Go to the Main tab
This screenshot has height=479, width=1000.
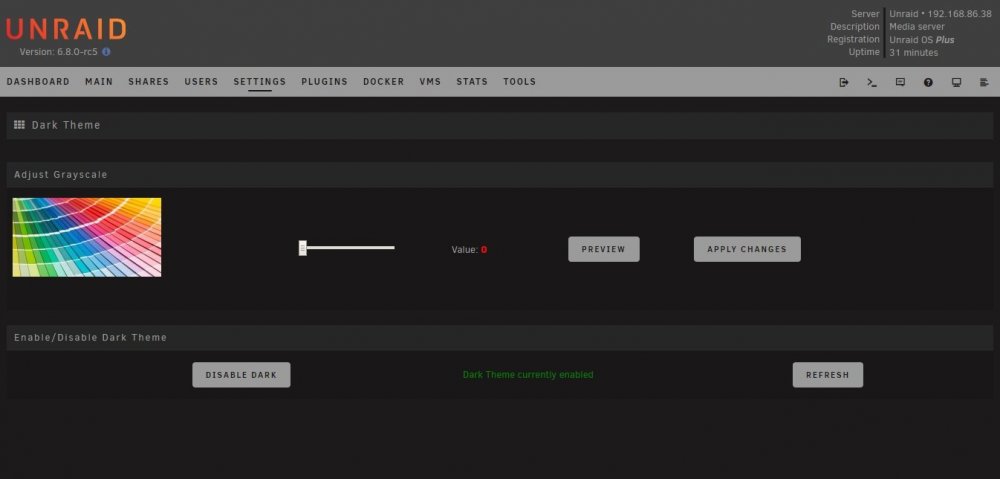click(99, 82)
